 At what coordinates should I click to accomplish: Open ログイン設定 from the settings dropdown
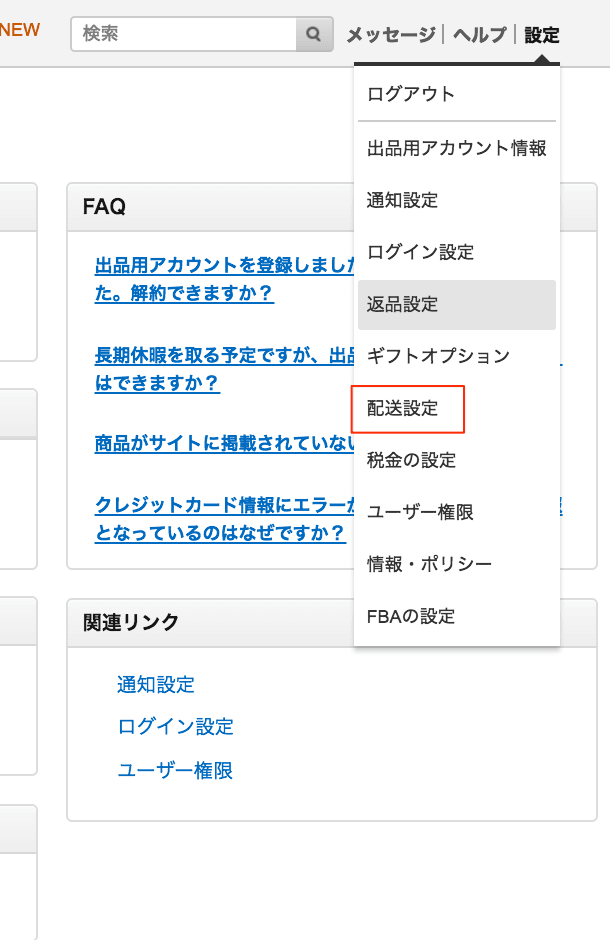(x=421, y=252)
